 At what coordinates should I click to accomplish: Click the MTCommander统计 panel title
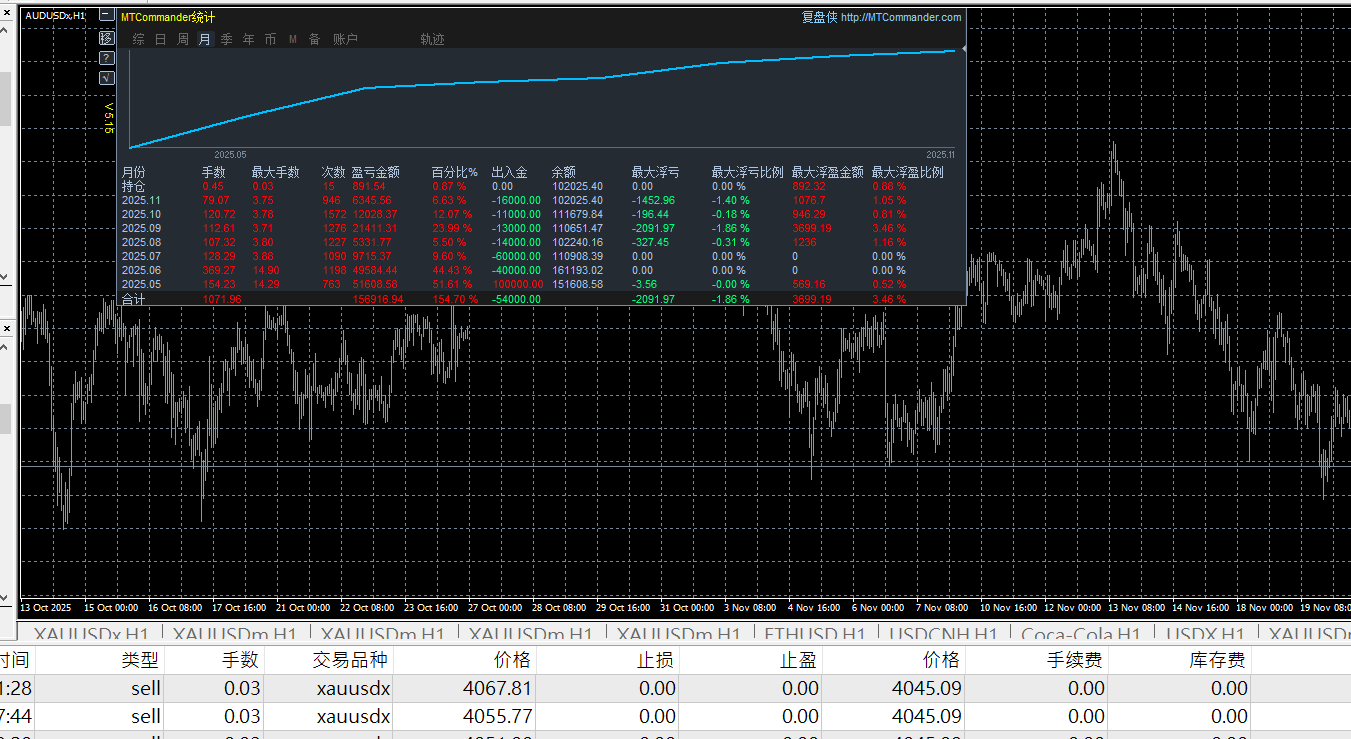tap(168, 17)
